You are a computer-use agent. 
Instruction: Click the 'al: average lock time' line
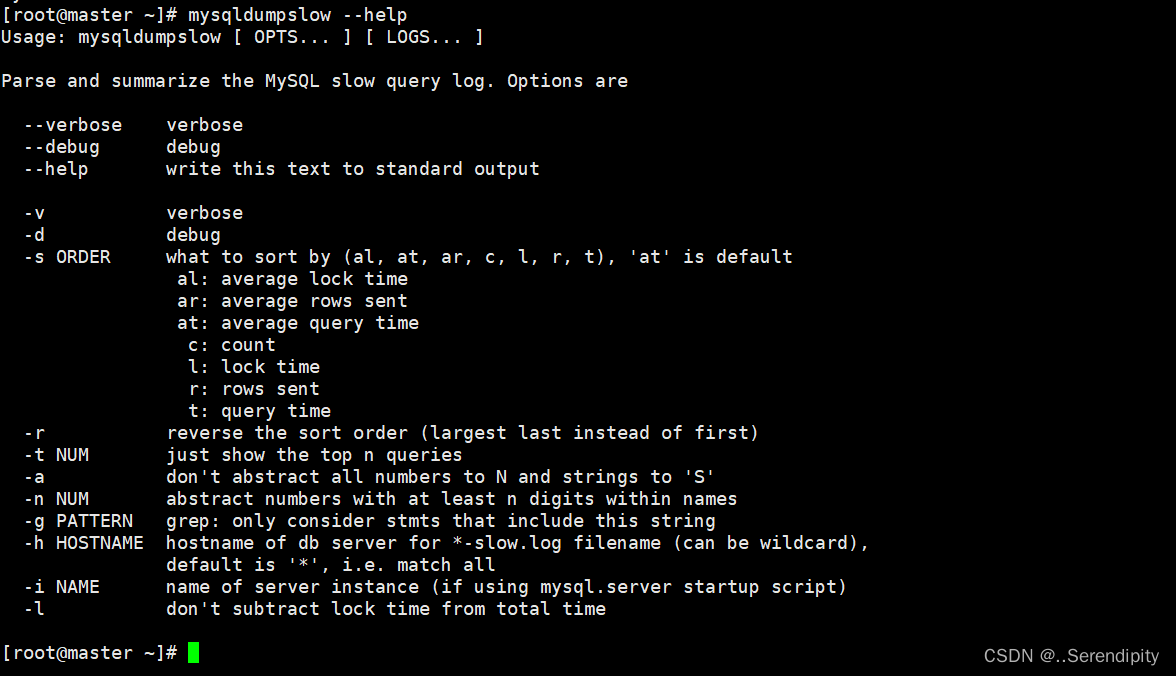pyautogui.click(x=292, y=279)
